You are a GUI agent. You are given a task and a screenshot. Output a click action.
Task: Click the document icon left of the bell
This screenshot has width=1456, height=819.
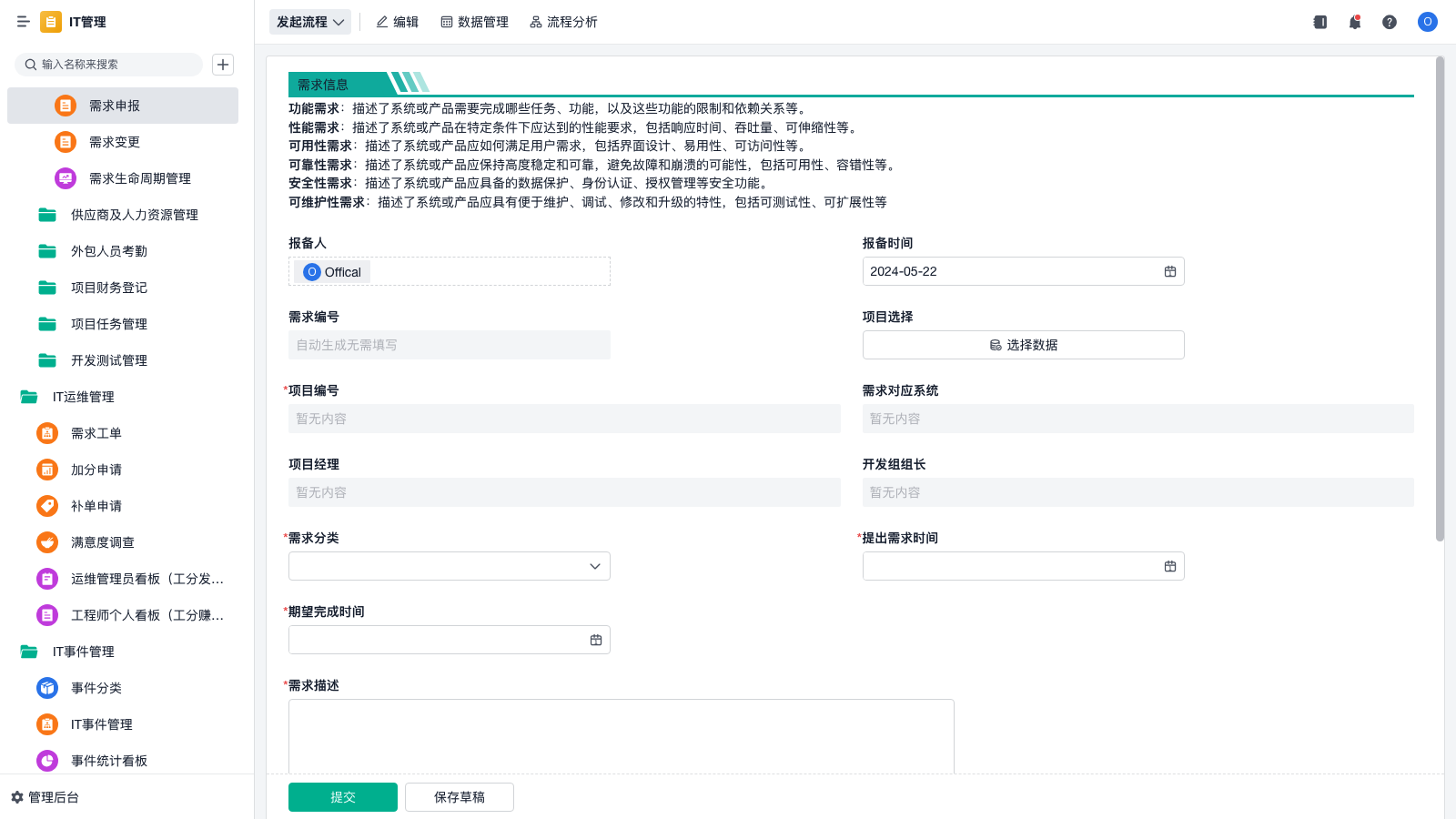click(1320, 22)
